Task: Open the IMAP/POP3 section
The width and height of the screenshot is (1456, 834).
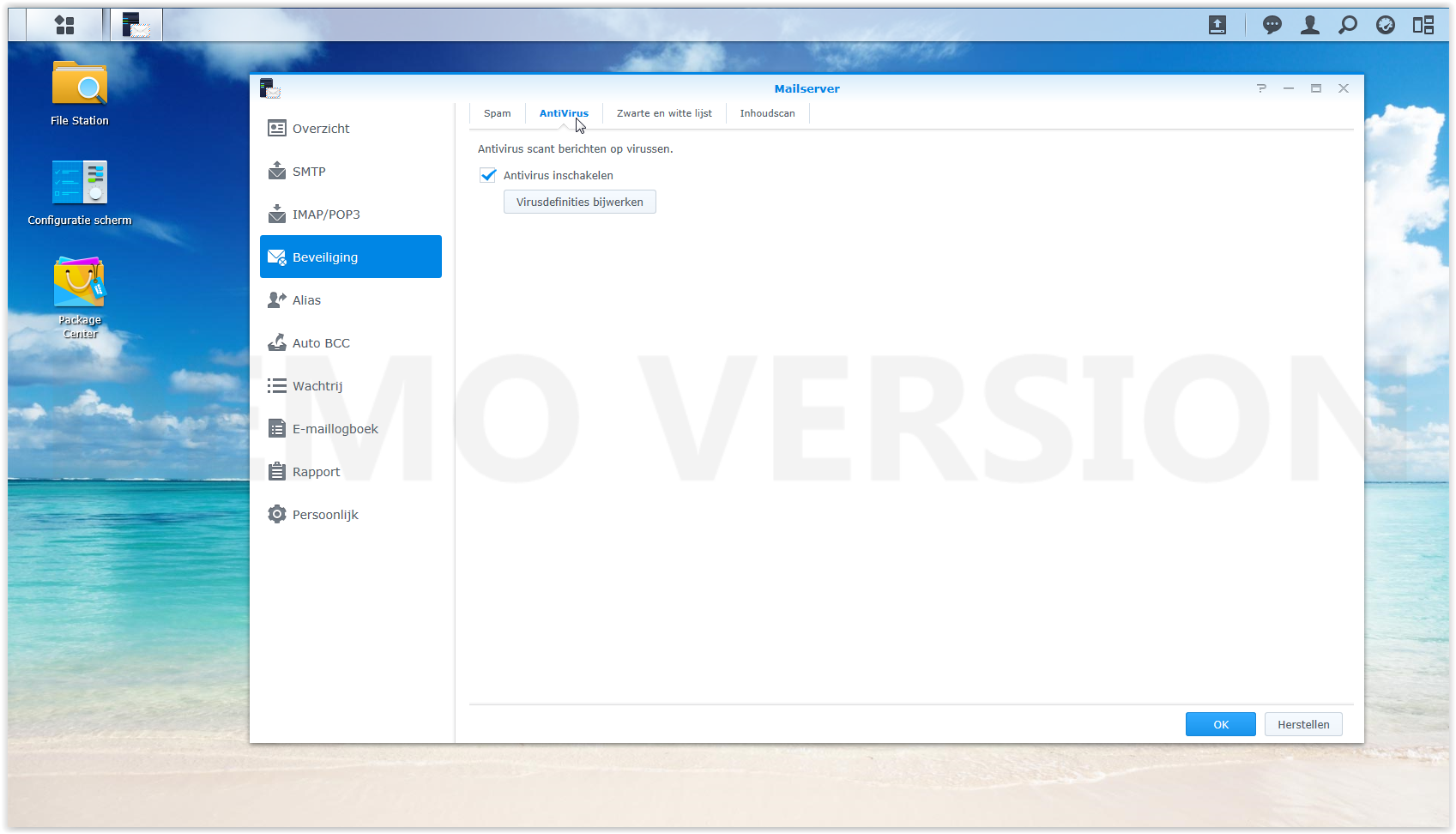Action: pos(351,214)
